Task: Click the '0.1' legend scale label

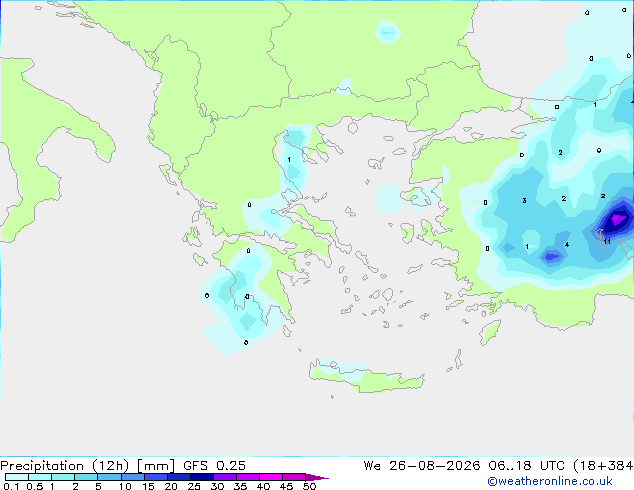Action: [x=11, y=486]
